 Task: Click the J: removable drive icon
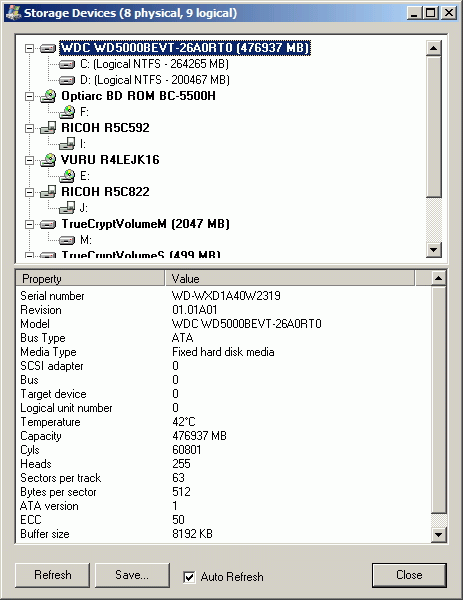(x=67, y=208)
